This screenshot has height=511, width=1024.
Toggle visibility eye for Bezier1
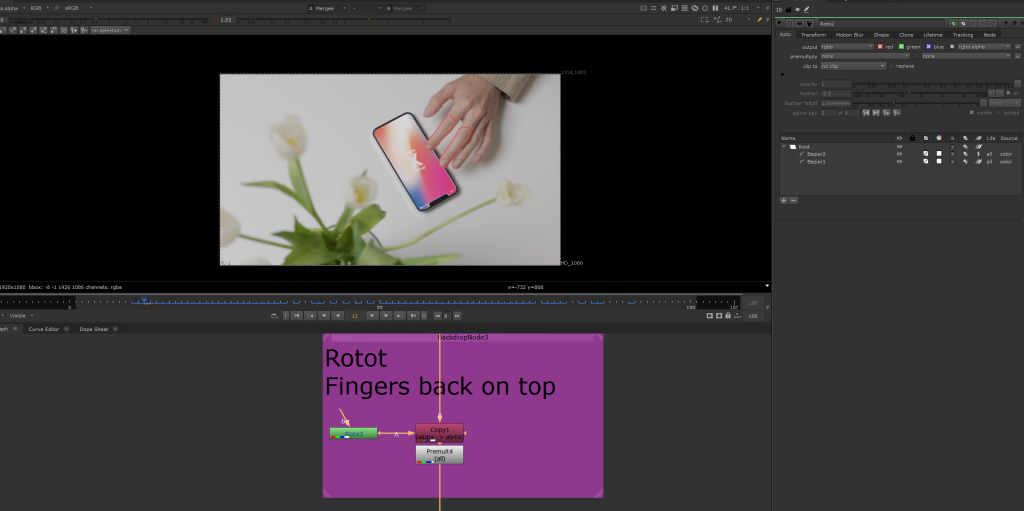(x=899, y=161)
